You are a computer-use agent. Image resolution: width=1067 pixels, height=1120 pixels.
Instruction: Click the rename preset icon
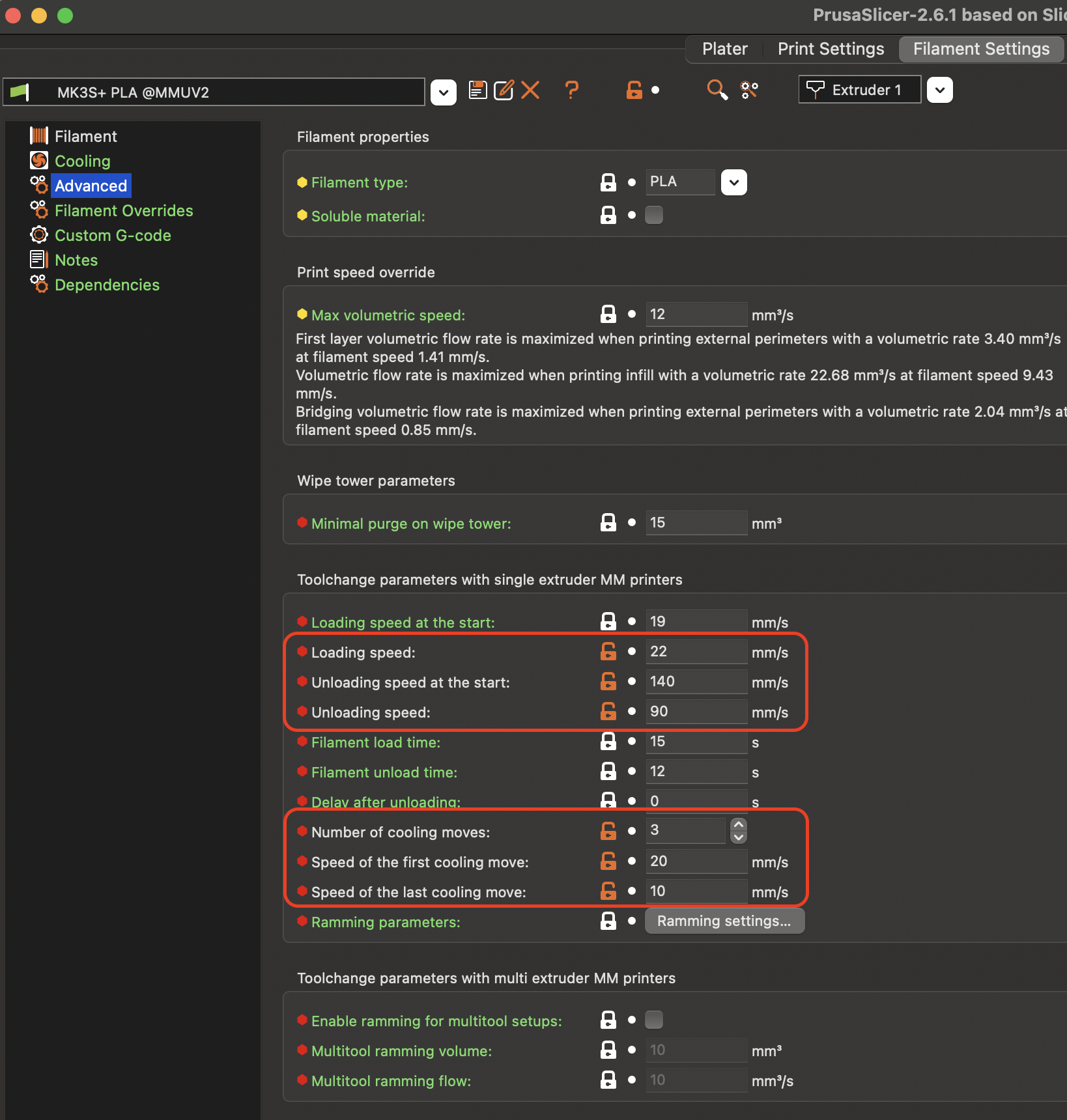[504, 90]
